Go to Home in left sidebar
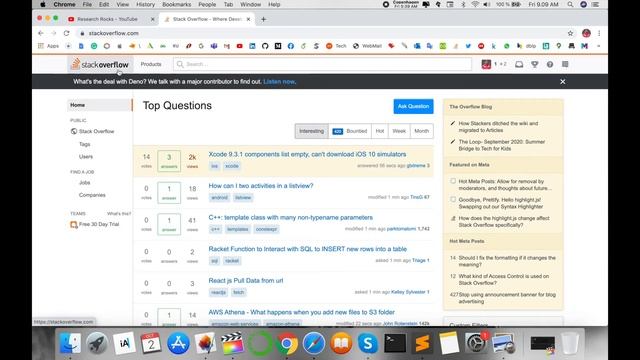This screenshot has height=360, width=640. (x=100, y=105)
